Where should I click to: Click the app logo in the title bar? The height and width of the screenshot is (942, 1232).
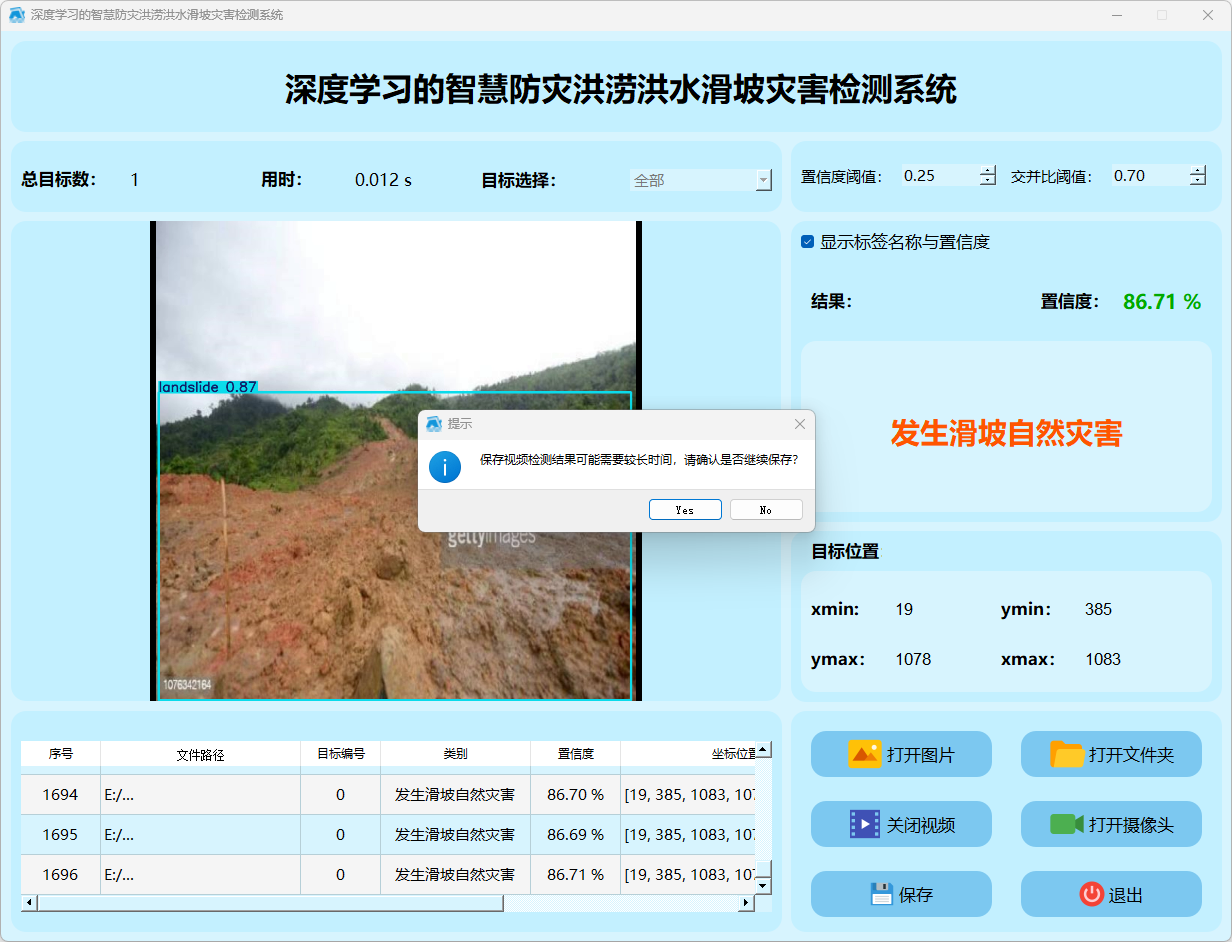point(17,15)
